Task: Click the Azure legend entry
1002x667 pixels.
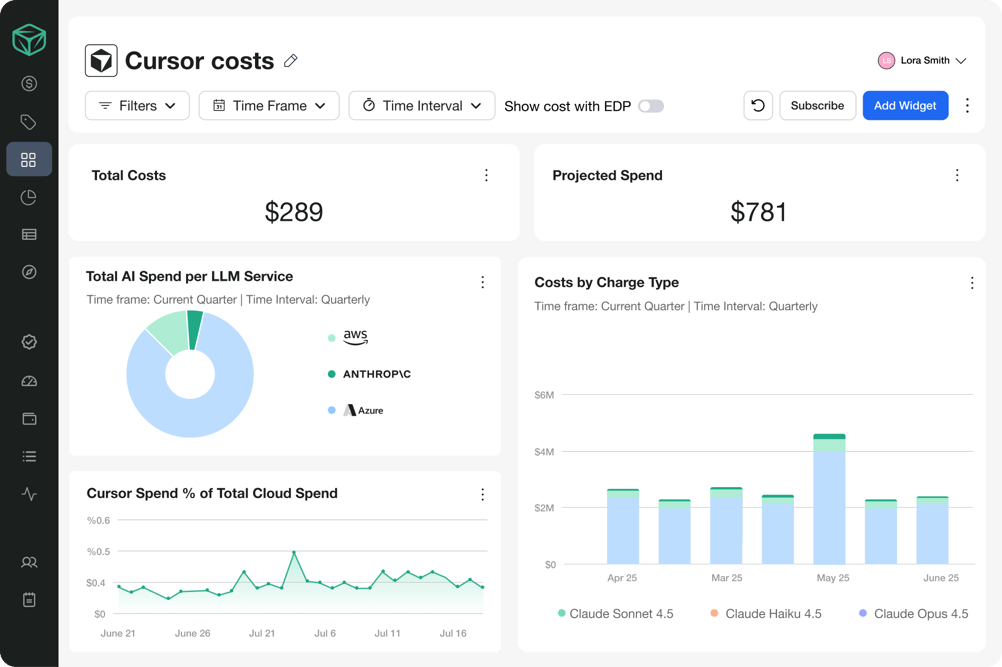Action: pyautogui.click(x=356, y=410)
